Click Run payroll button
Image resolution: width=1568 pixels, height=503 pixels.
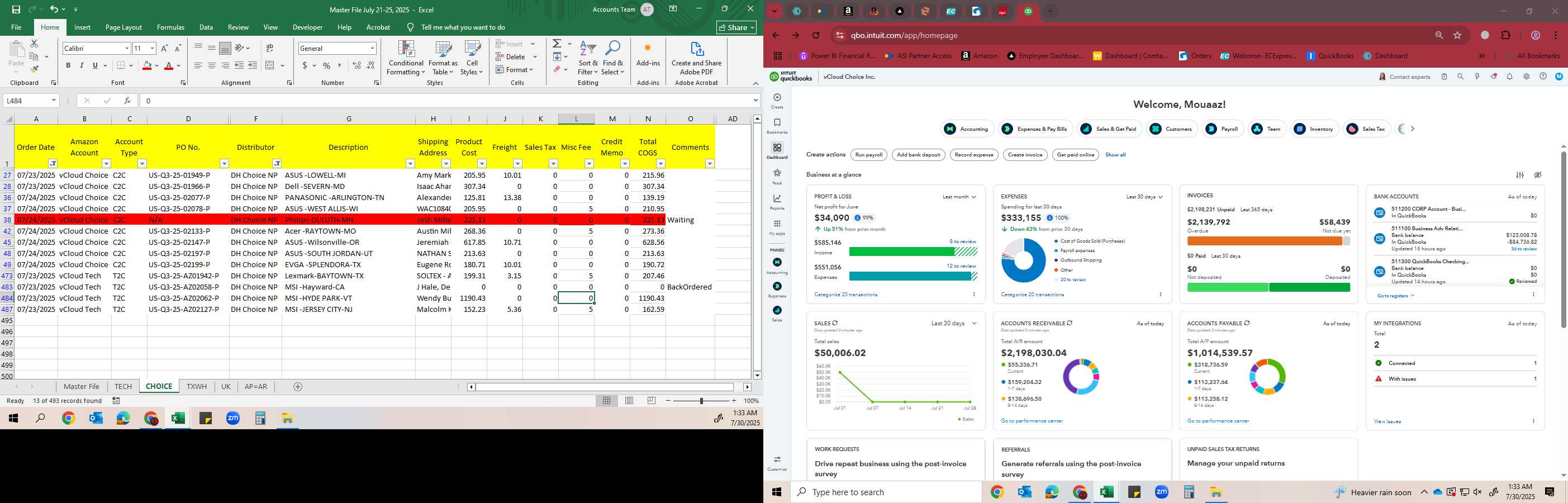click(x=868, y=155)
